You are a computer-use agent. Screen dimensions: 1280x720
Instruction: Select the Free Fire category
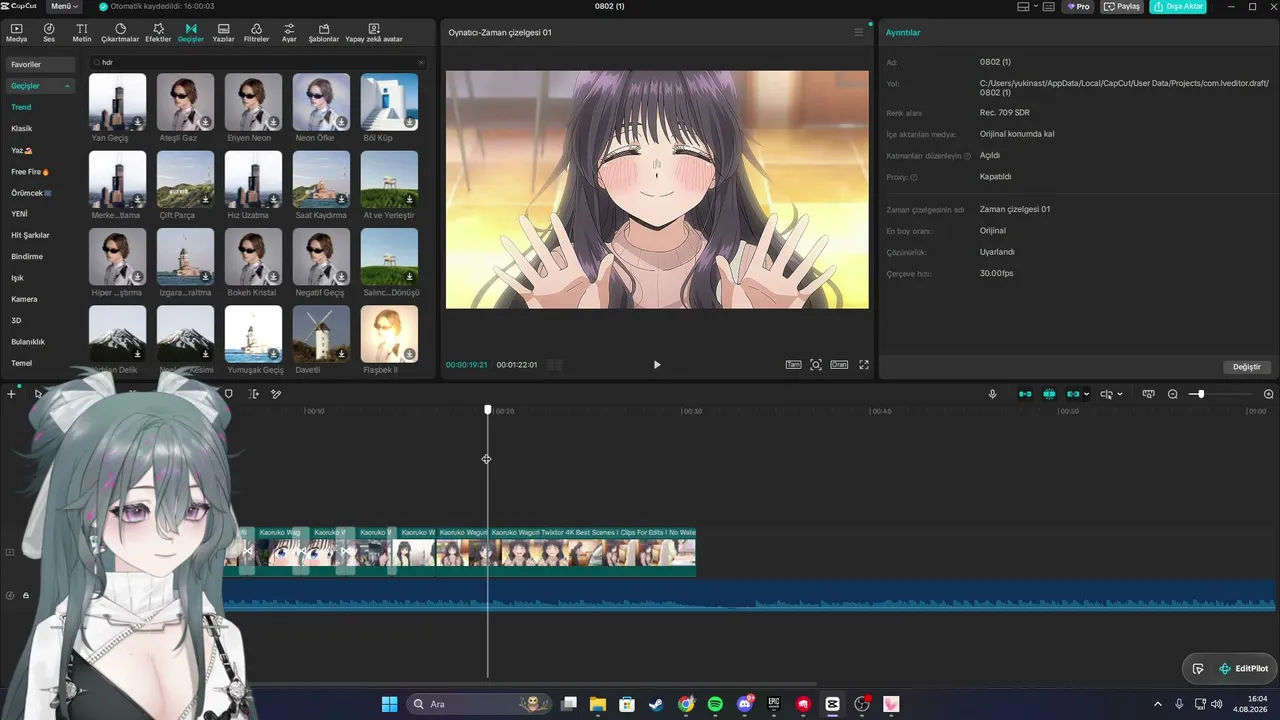30,172
